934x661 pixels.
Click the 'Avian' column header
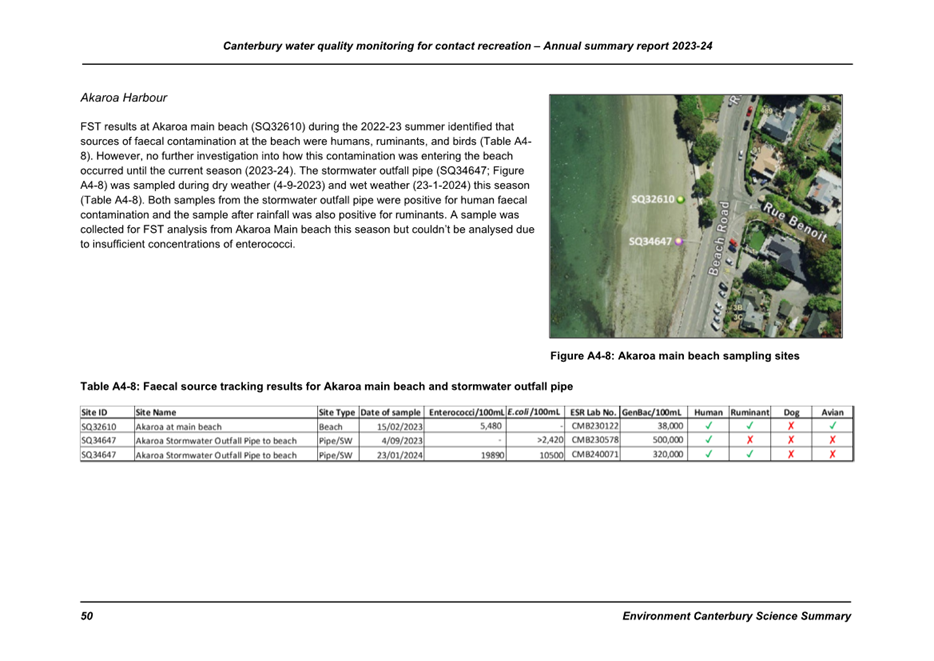point(832,412)
